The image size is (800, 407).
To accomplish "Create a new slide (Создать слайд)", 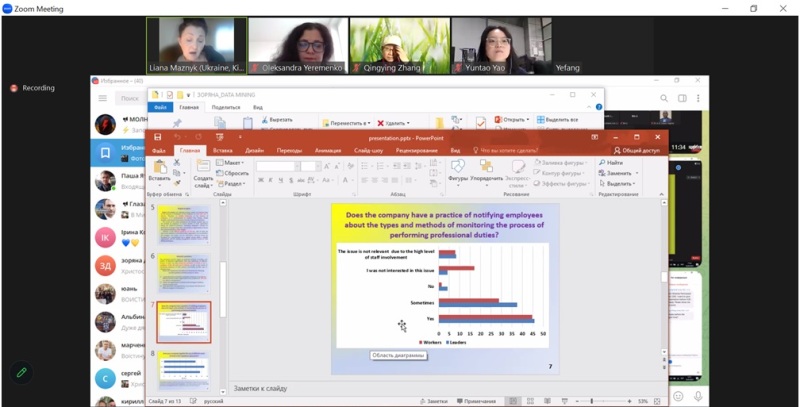I will tap(203, 173).
